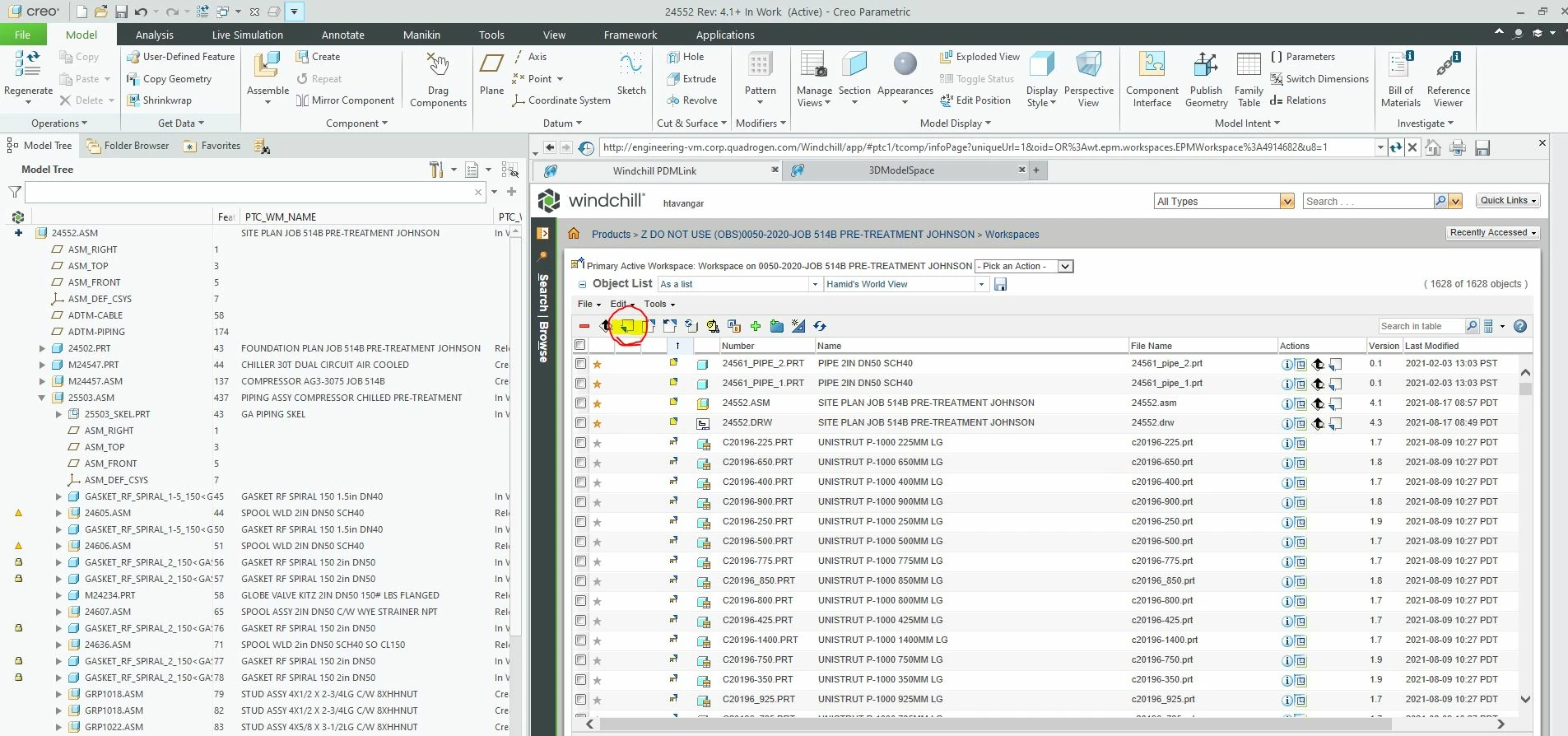Click the Search in table field
Screen dimensions: 1568x736
coord(1421,326)
